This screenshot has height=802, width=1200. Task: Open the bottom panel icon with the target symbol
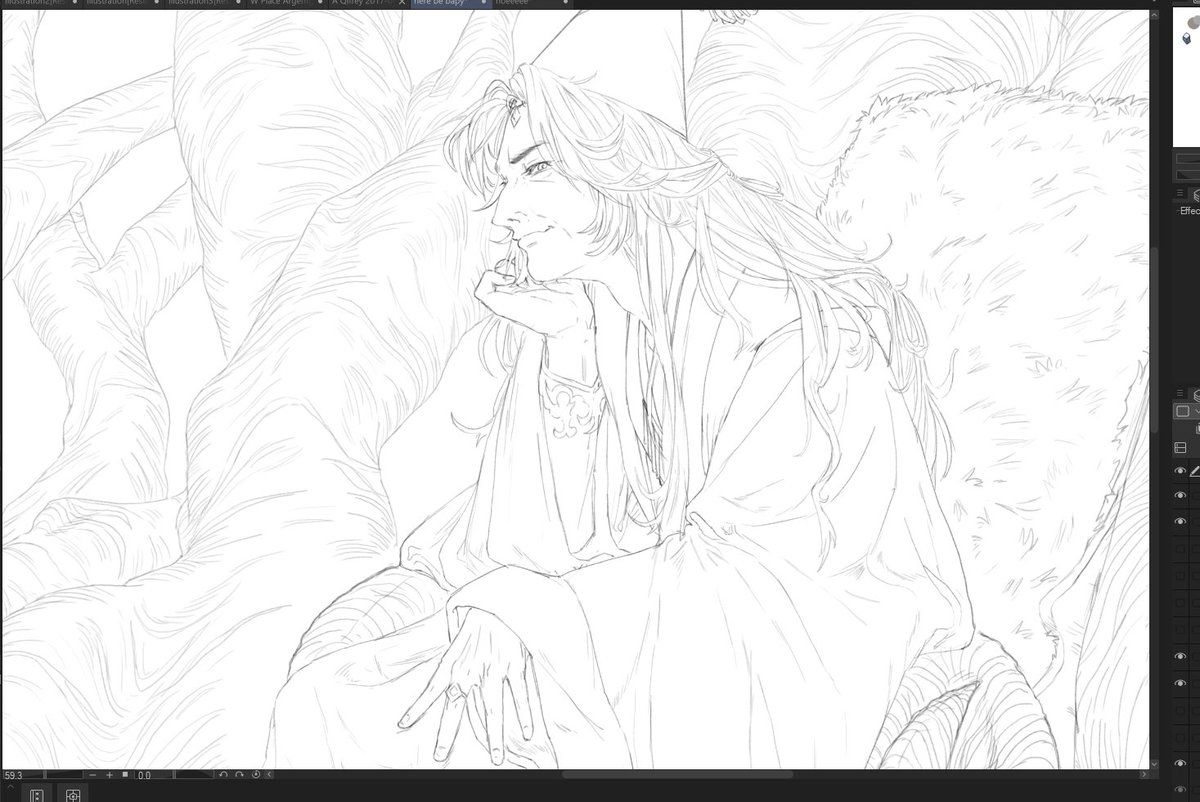point(73,795)
